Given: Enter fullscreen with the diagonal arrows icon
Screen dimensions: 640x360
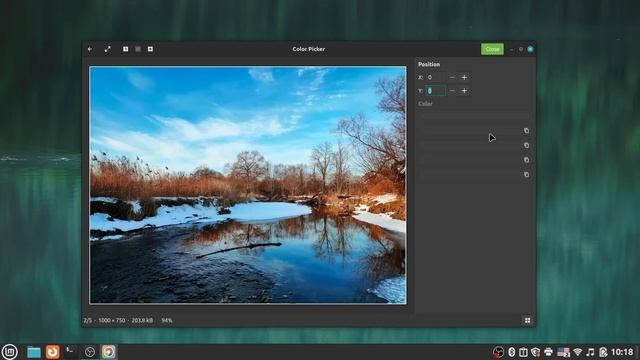Looking at the screenshot, I should [108, 49].
